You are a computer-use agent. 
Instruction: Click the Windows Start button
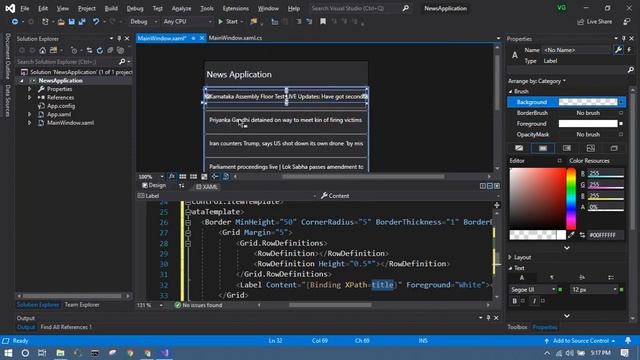coord(8,353)
